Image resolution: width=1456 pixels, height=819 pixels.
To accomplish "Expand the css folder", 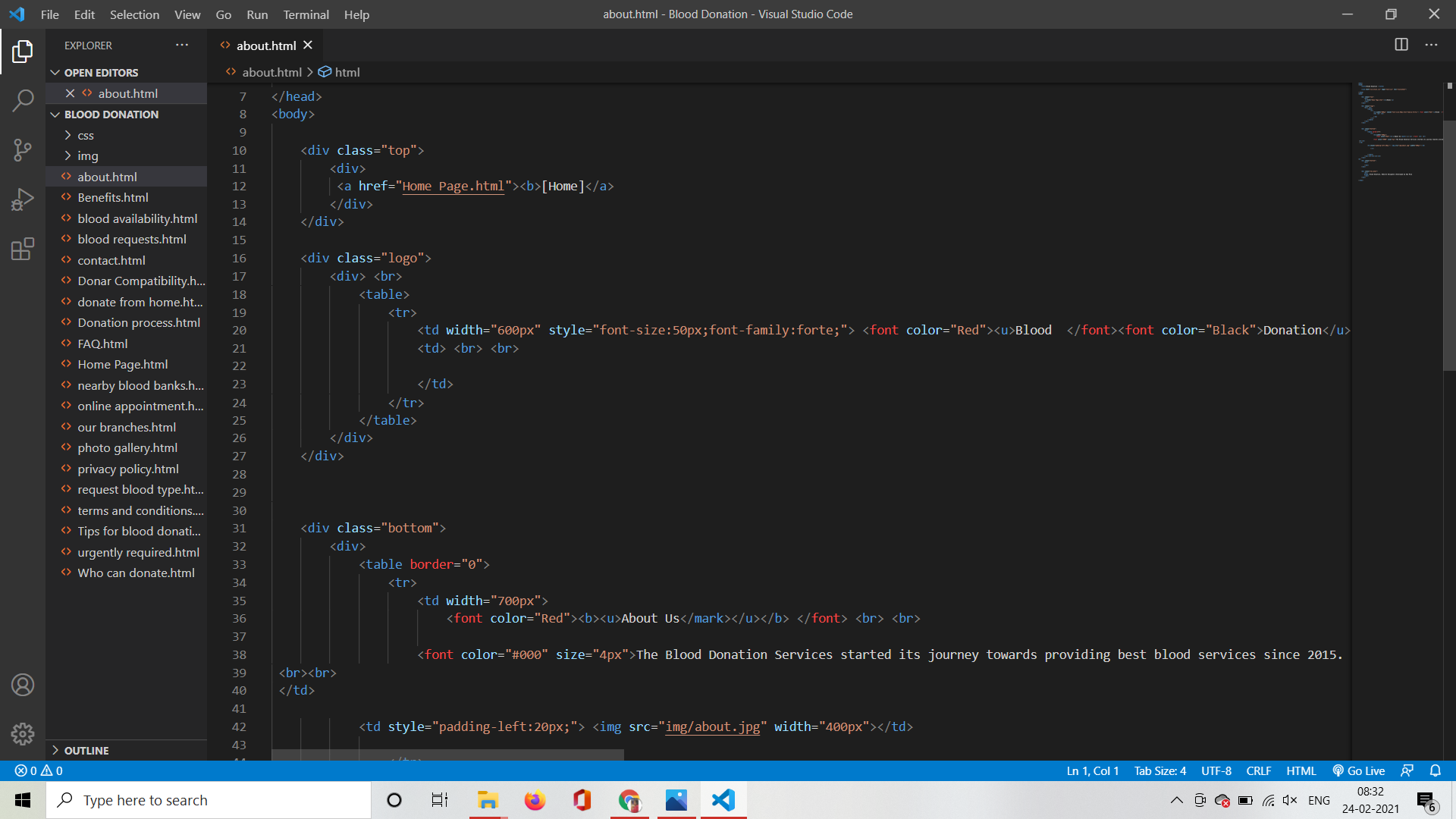I will pos(86,135).
